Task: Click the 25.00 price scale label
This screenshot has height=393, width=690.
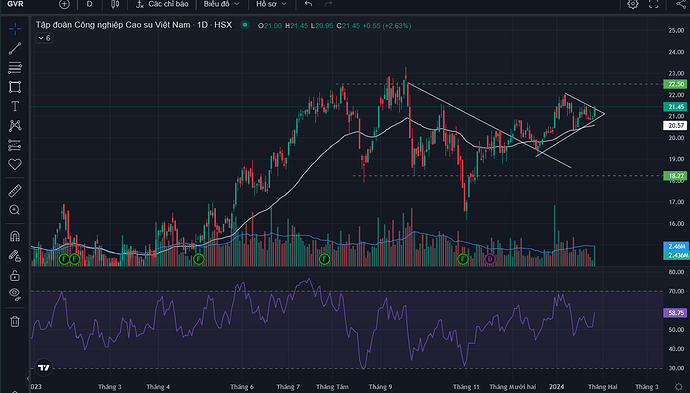Action: click(676, 30)
